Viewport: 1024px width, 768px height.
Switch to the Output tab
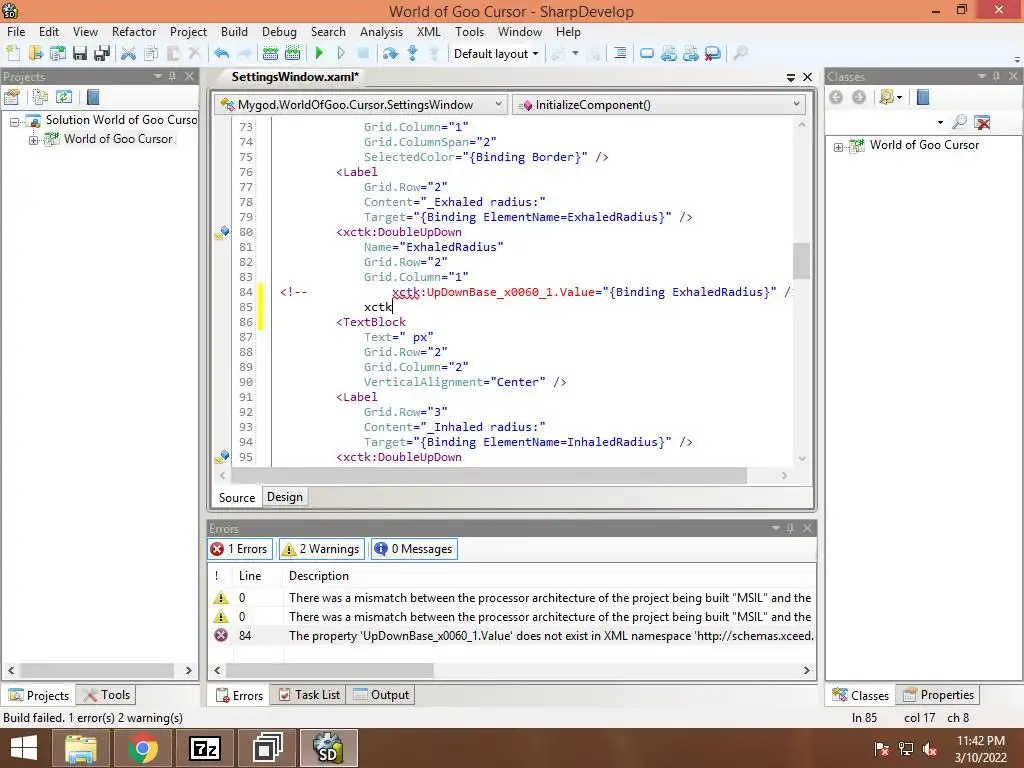382,695
